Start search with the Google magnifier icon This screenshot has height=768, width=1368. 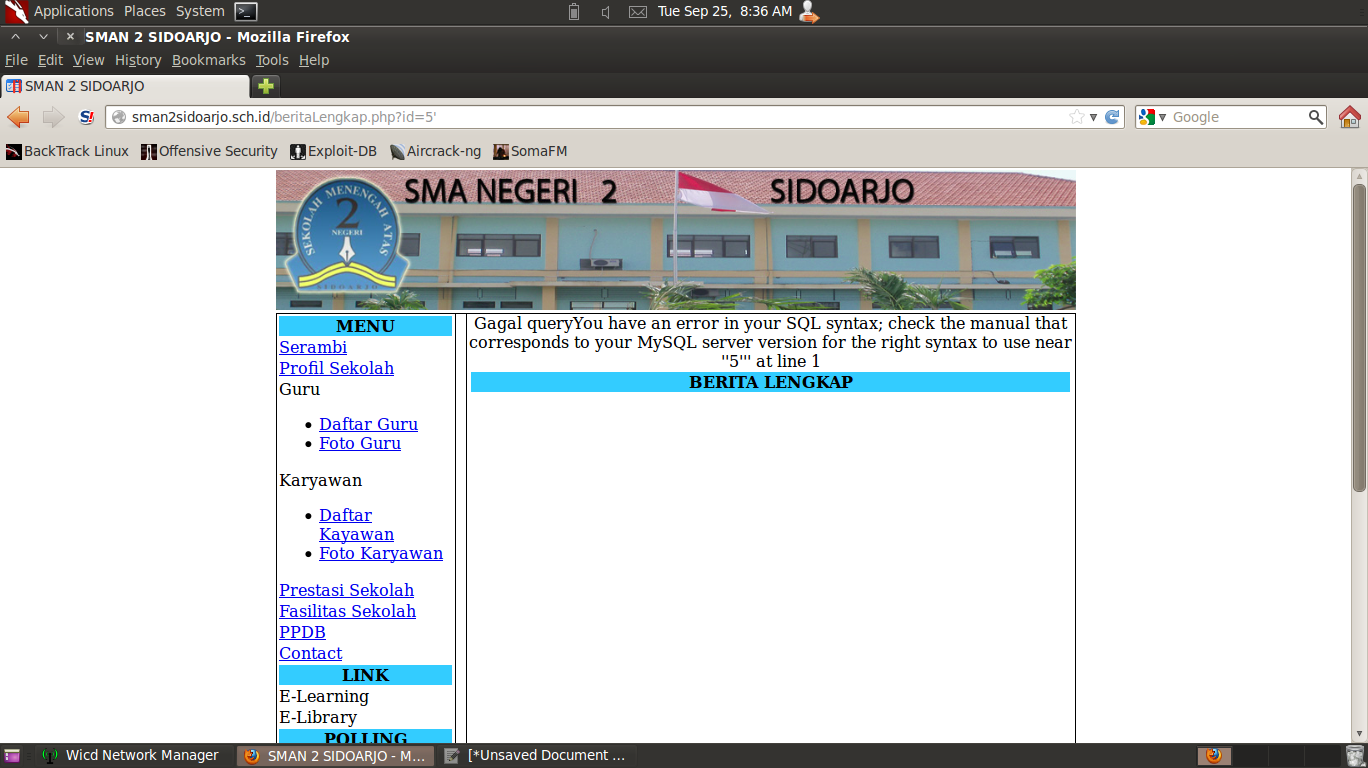(x=1315, y=116)
